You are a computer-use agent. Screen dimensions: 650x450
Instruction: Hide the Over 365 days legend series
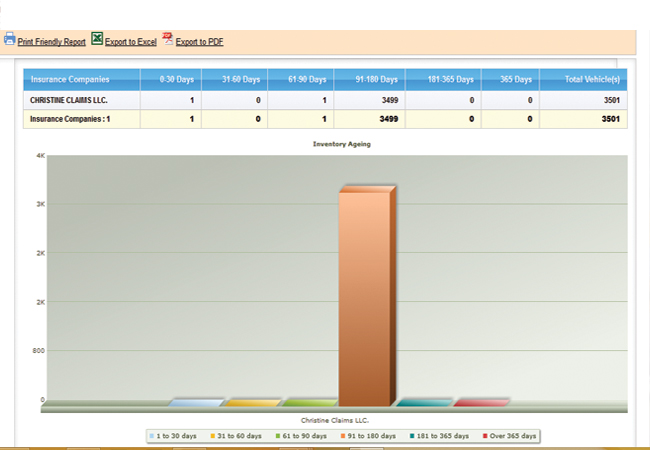[511, 436]
